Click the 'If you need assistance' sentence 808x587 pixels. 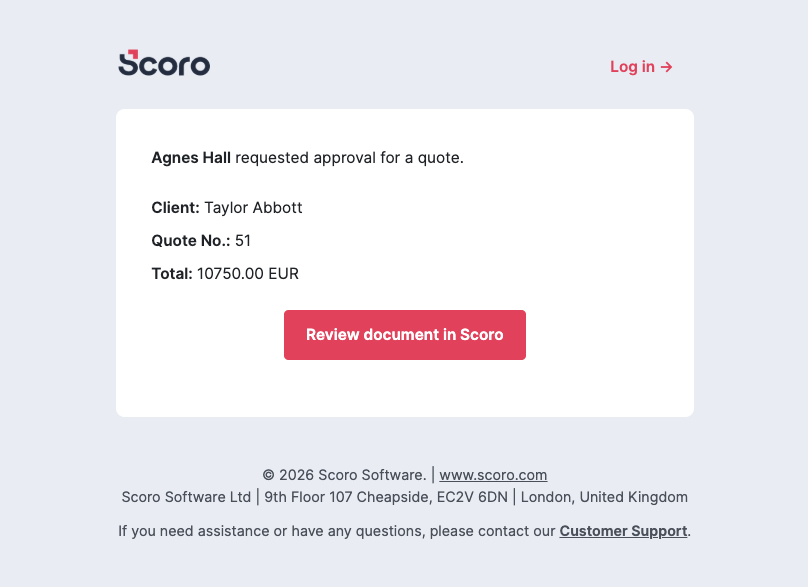[x=336, y=531]
